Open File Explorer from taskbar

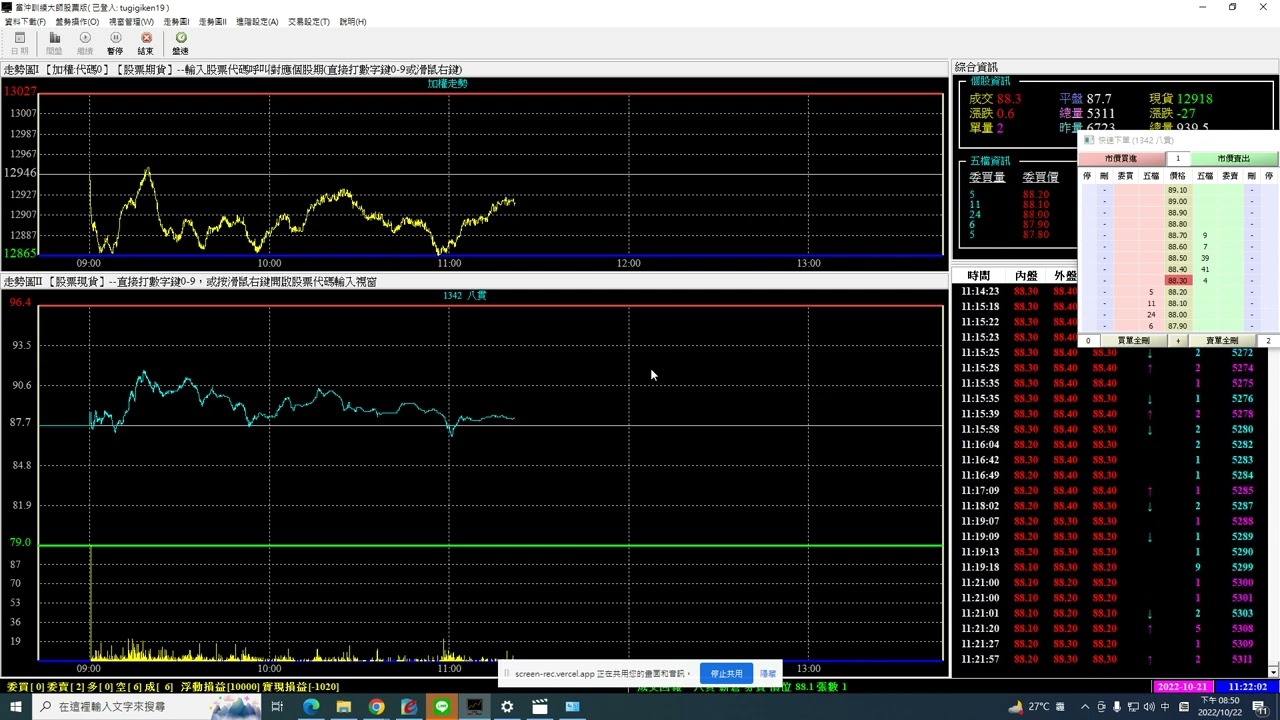coord(344,706)
